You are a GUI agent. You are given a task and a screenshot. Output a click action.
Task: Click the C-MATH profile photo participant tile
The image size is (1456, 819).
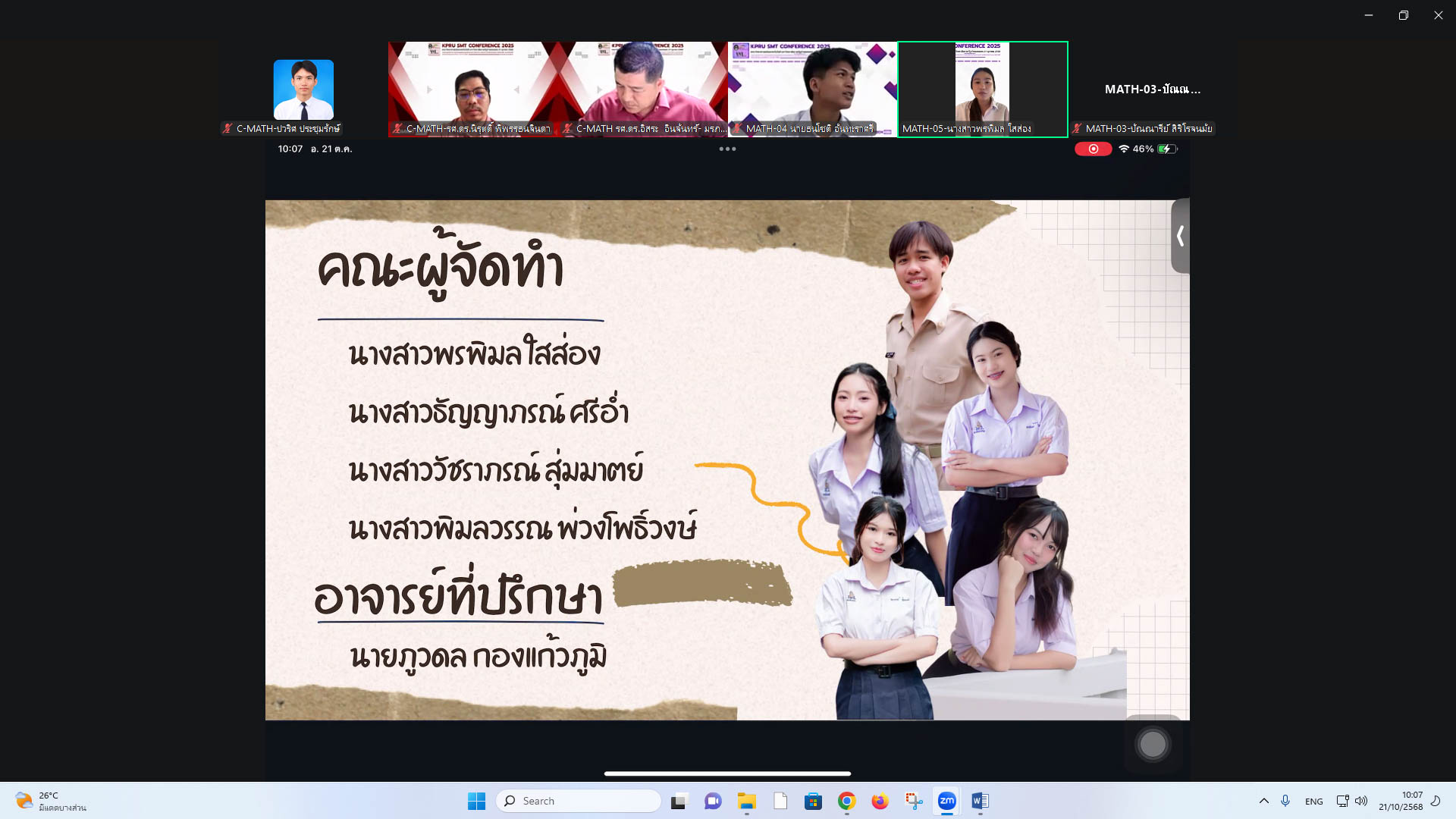click(x=303, y=89)
